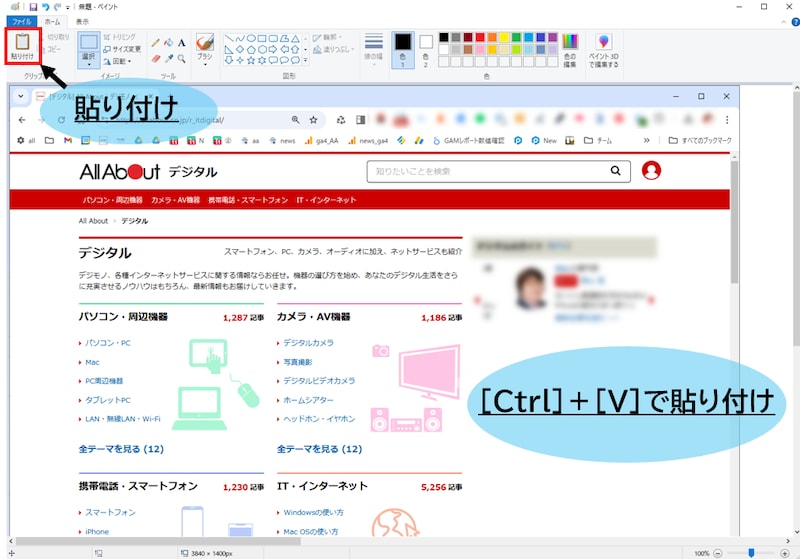Toggle the rectangular Select (選択) tool
This screenshot has width=800, height=559.
(89, 44)
